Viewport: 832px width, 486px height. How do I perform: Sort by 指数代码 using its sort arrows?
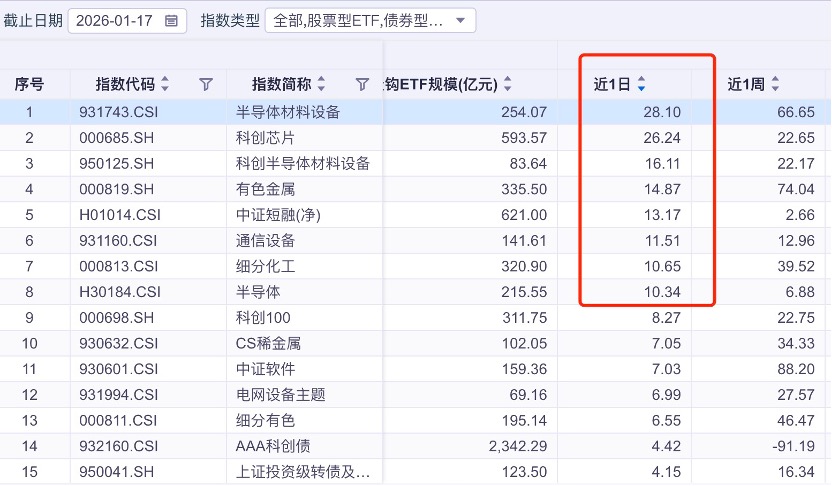[165, 85]
